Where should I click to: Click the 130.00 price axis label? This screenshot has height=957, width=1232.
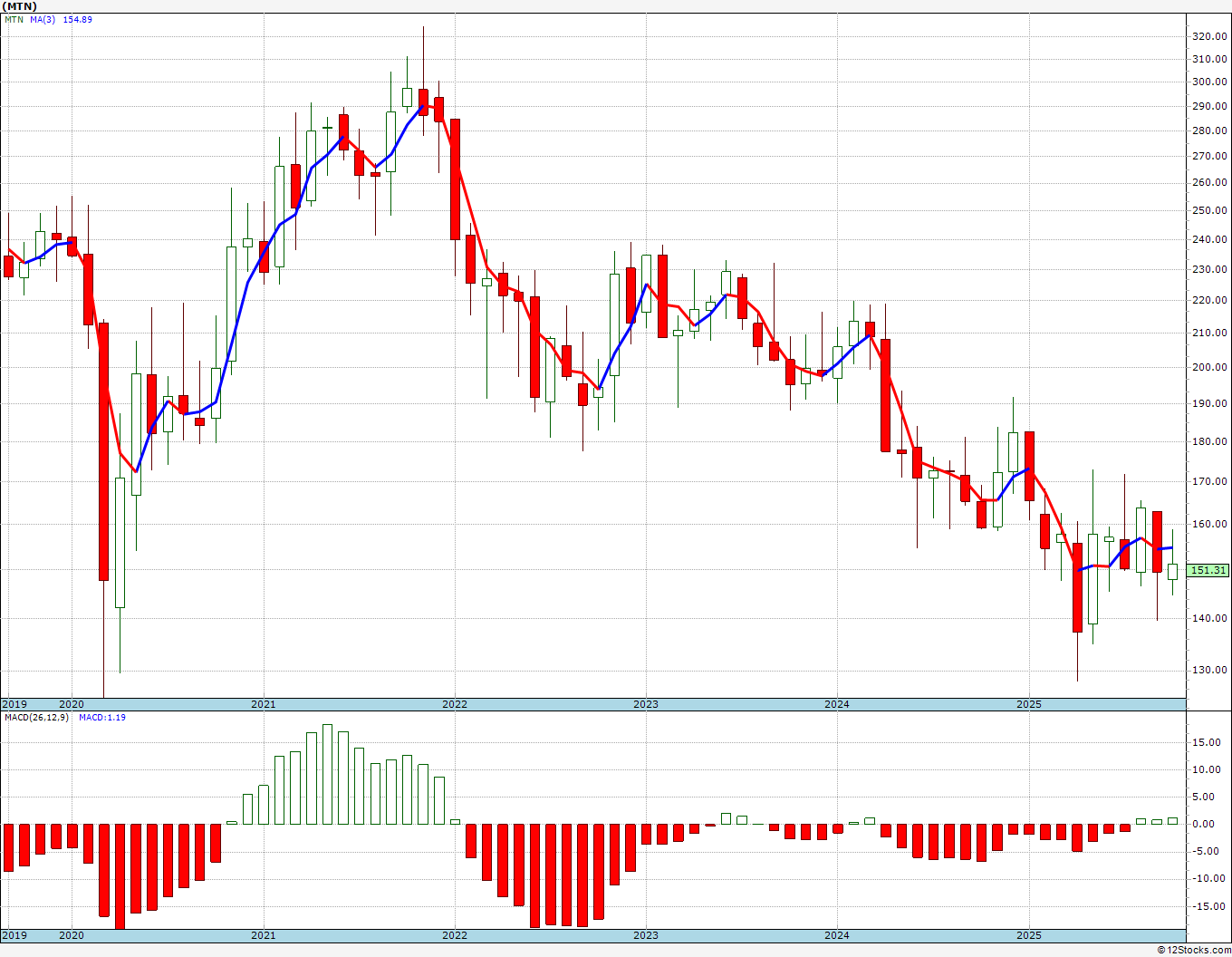[1209, 671]
